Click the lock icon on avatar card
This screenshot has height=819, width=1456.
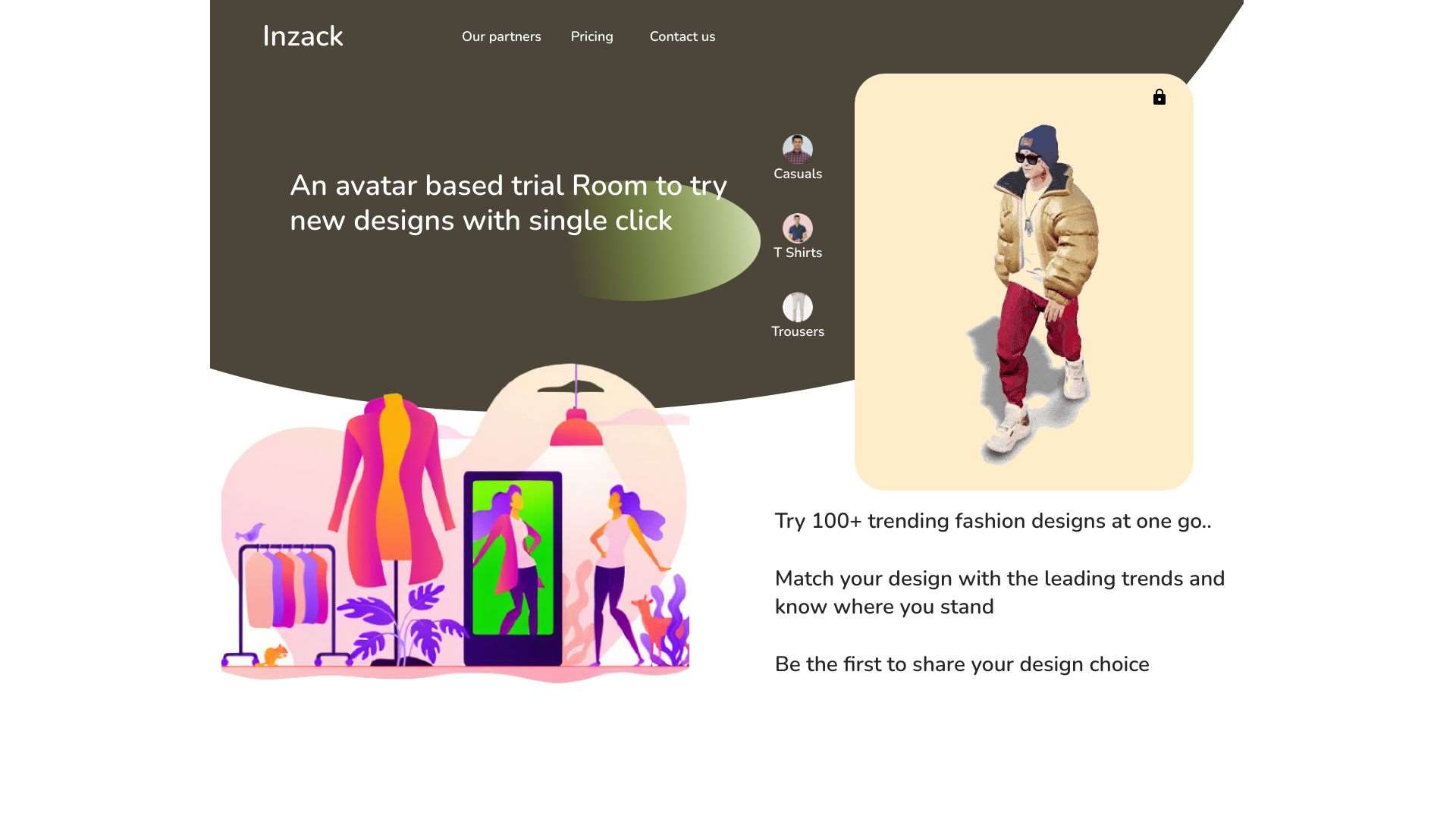1159,97
